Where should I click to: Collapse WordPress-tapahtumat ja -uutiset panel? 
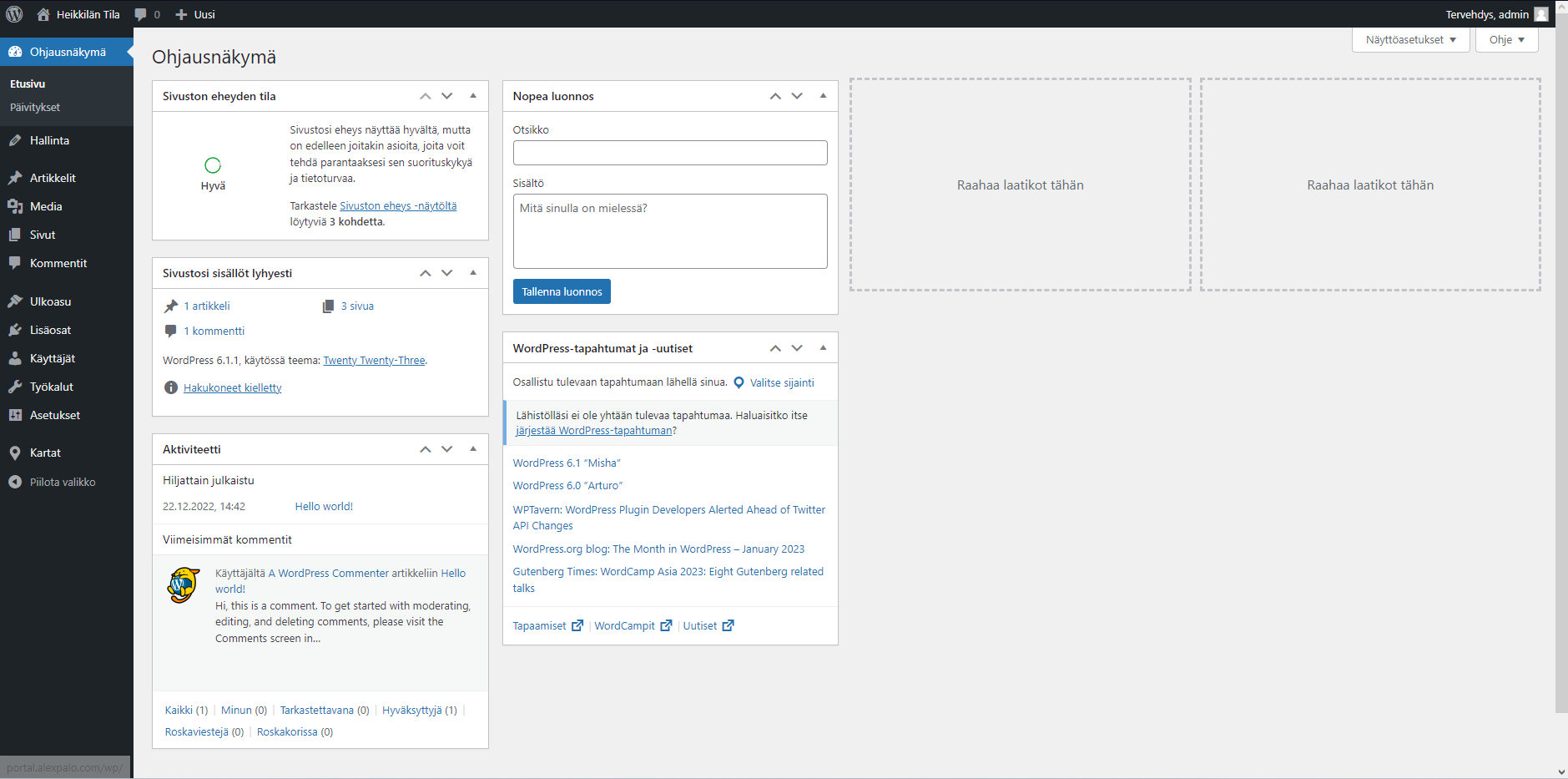pos(823,348)
